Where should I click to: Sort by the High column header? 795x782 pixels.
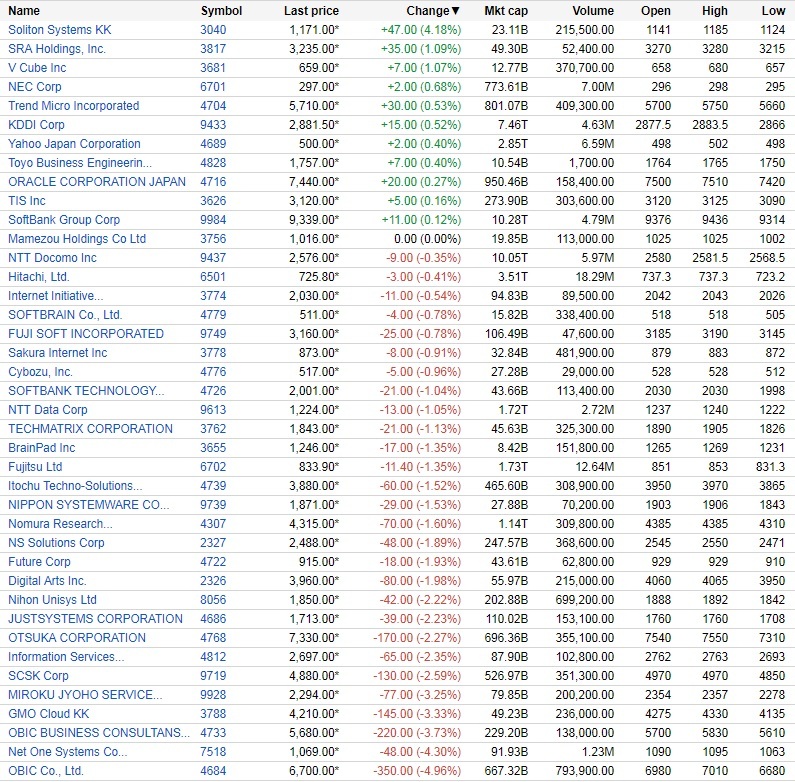click(x=715, y=11)
